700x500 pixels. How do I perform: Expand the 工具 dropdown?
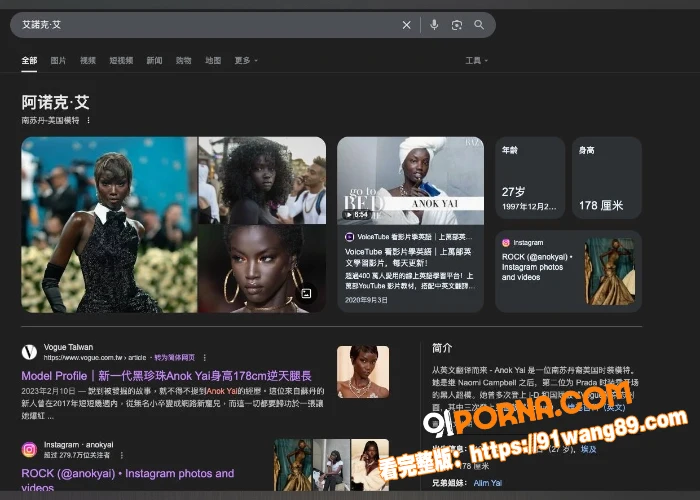(476, 60)
